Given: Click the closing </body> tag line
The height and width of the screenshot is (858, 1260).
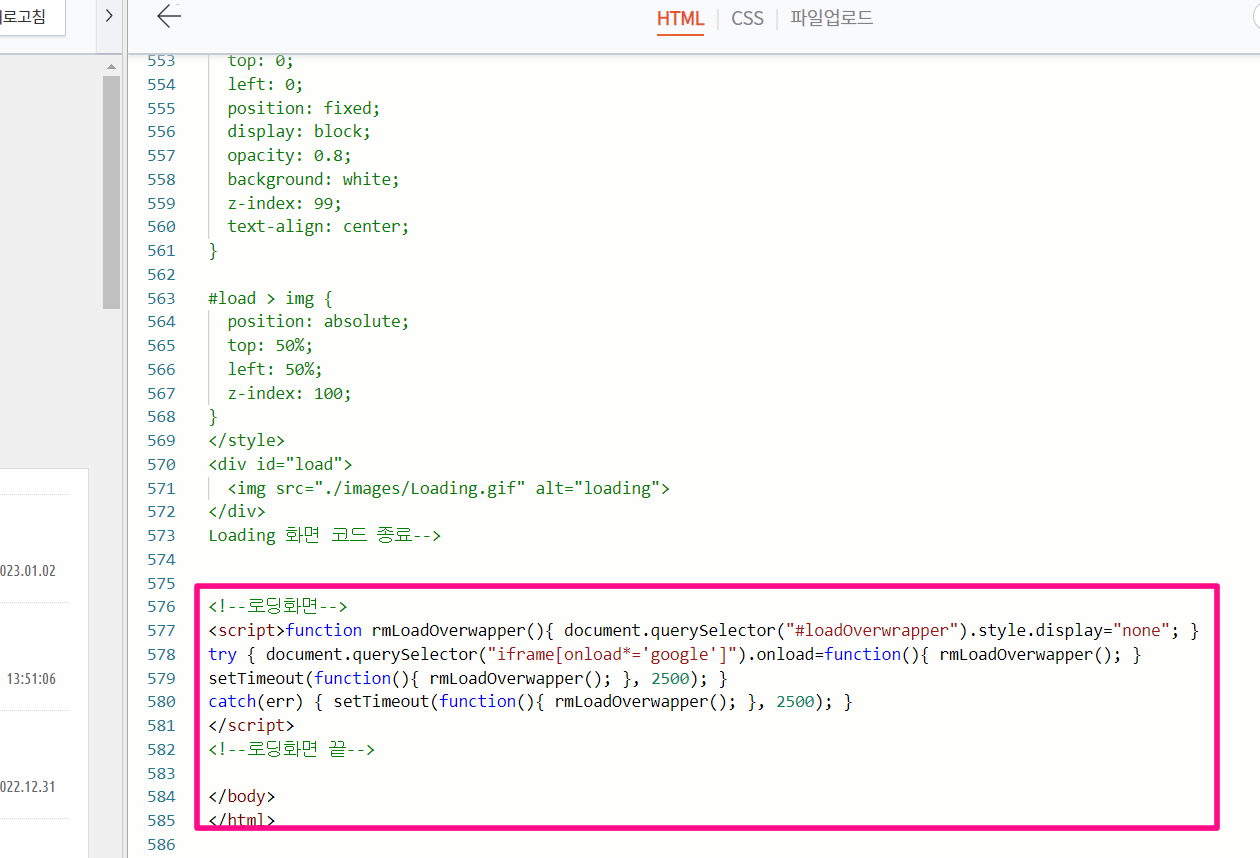Looking at the screenshot, I should tap(241, 797).
